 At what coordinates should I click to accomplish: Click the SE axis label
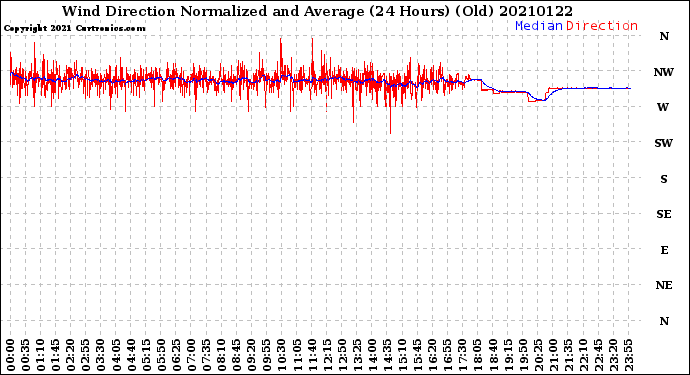tap(664, 214)
